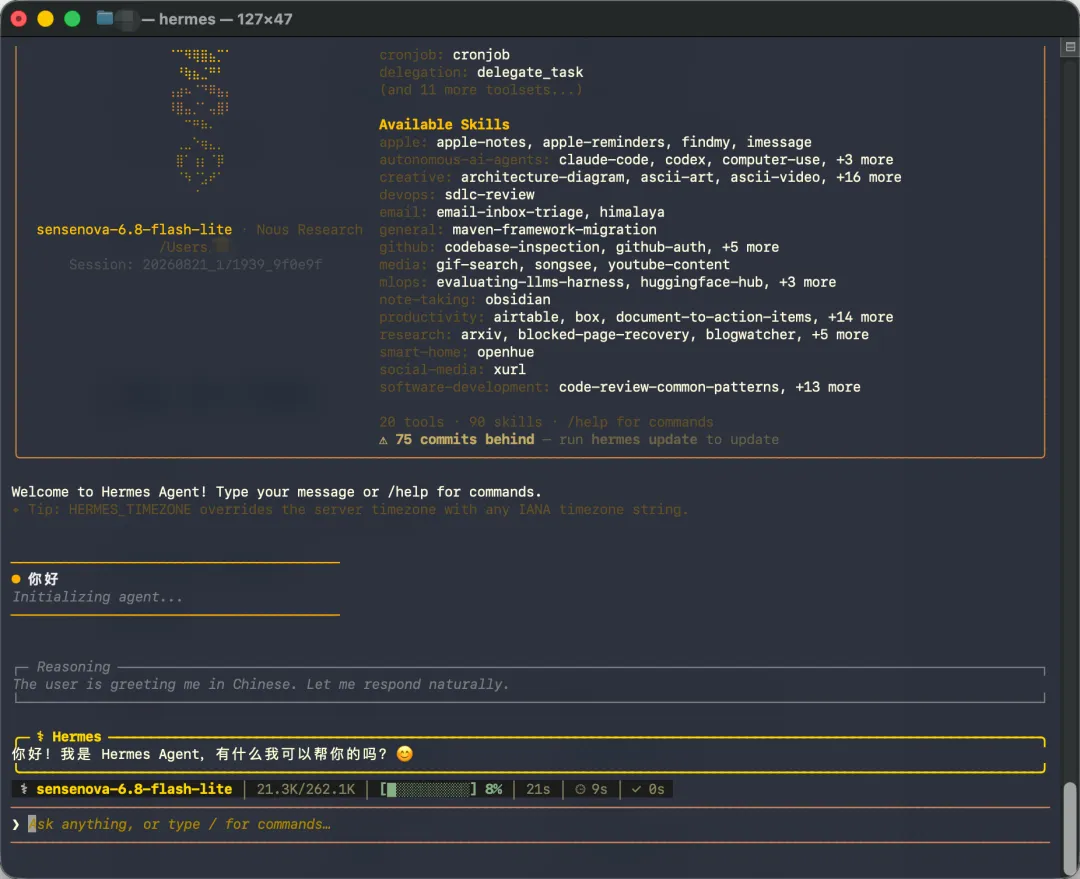Click the 'Available Skills' heading
The height and width of the screenshot is (879, 1080).
point(444,125)
